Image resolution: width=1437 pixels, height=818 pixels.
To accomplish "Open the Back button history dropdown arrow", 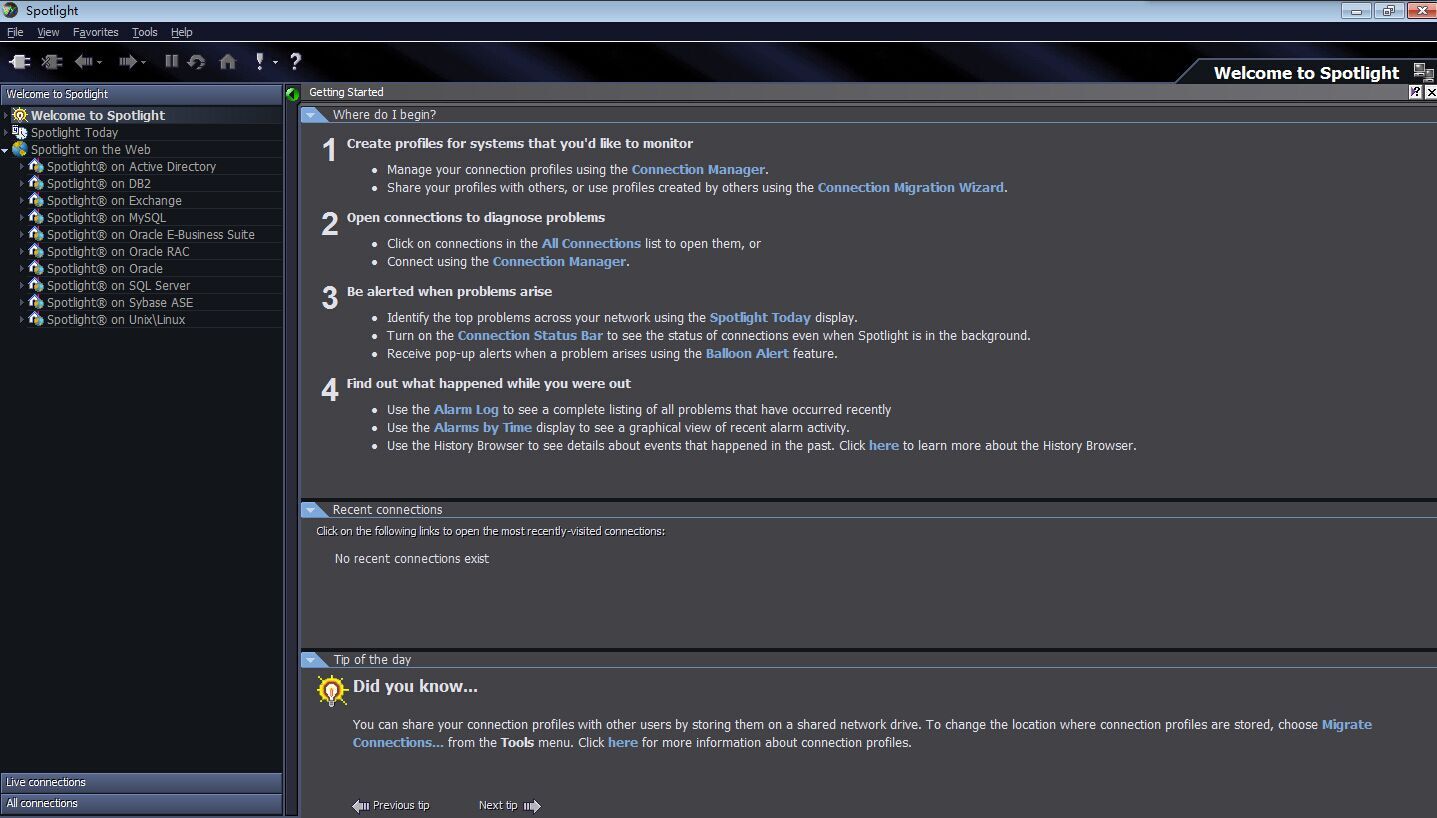I will coord(100,63).
